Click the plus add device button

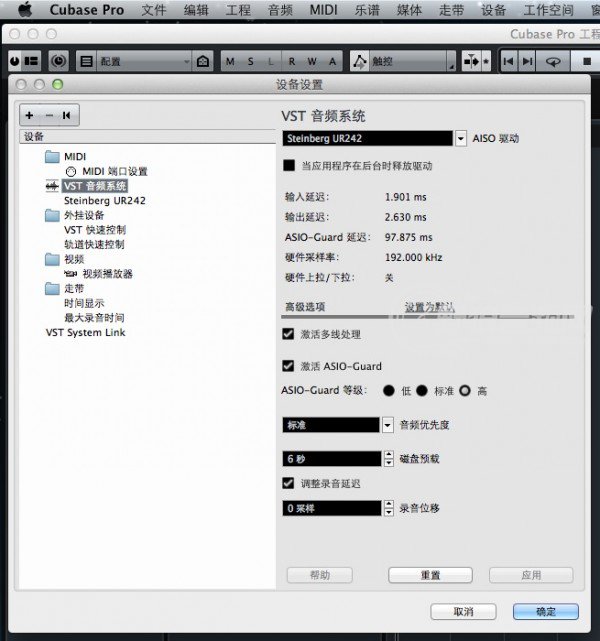[29, 115]
